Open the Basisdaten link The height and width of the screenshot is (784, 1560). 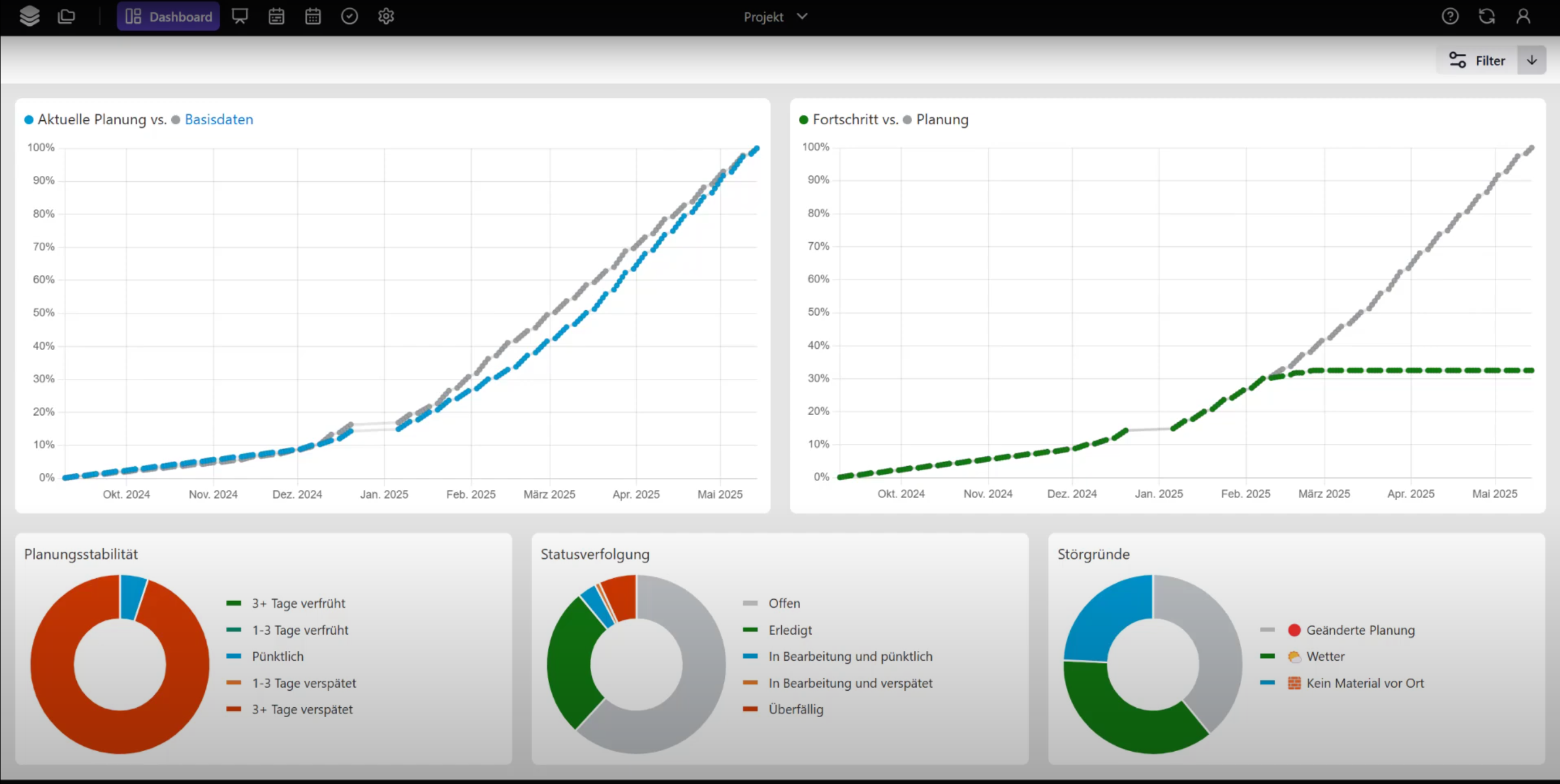(x=219, y=119)
